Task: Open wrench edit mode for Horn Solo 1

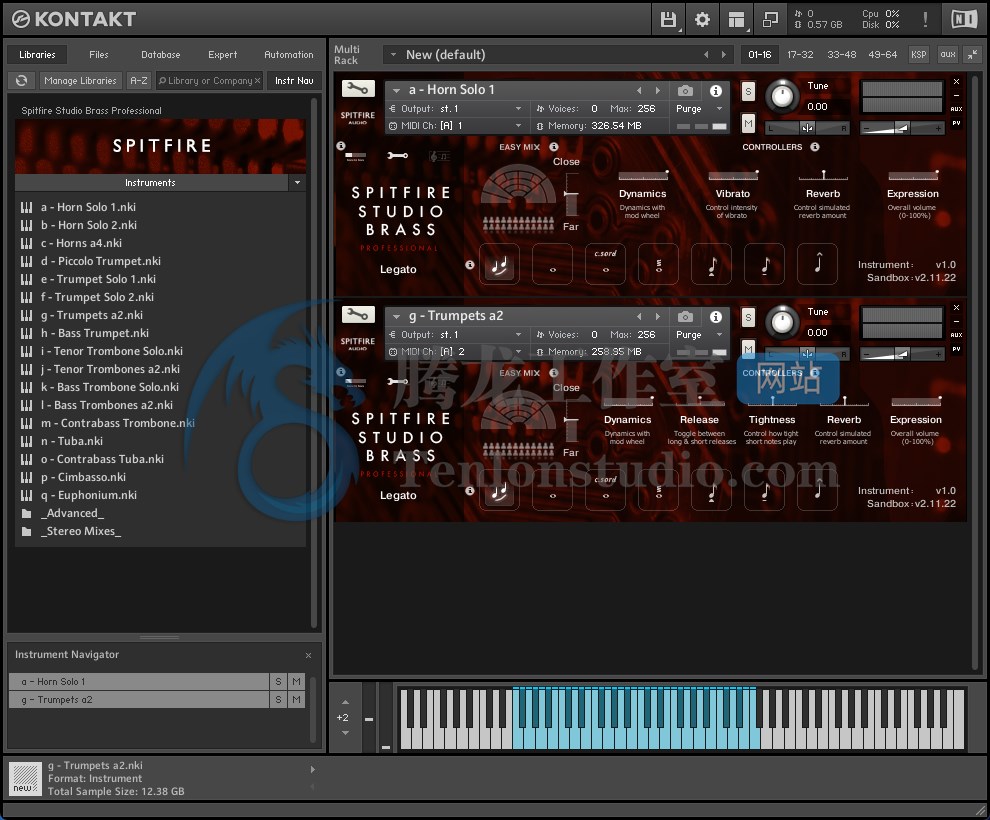Action: point(358,89)
